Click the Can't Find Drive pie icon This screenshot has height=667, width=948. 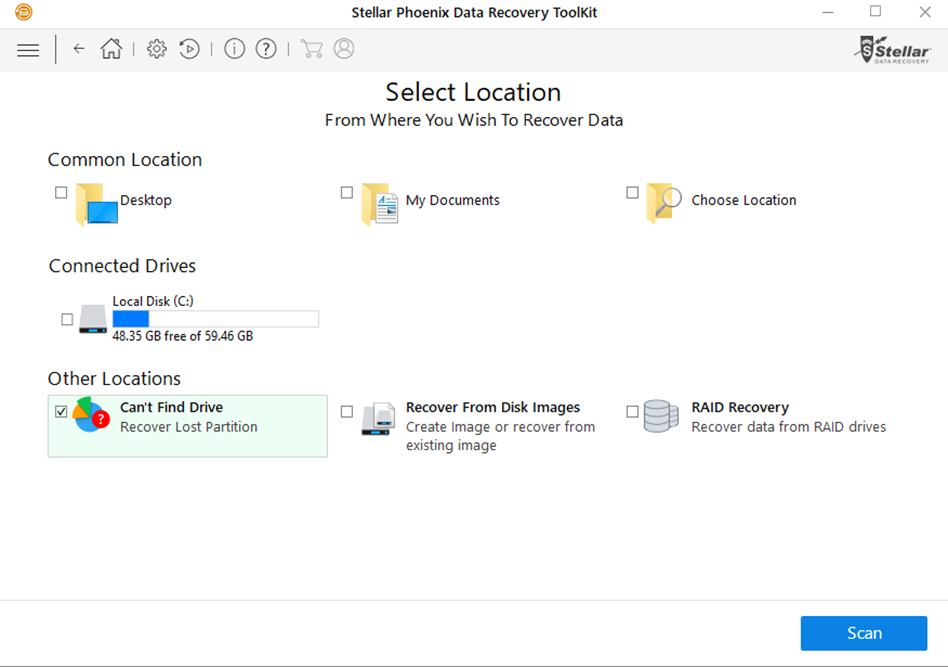[91, 414]
